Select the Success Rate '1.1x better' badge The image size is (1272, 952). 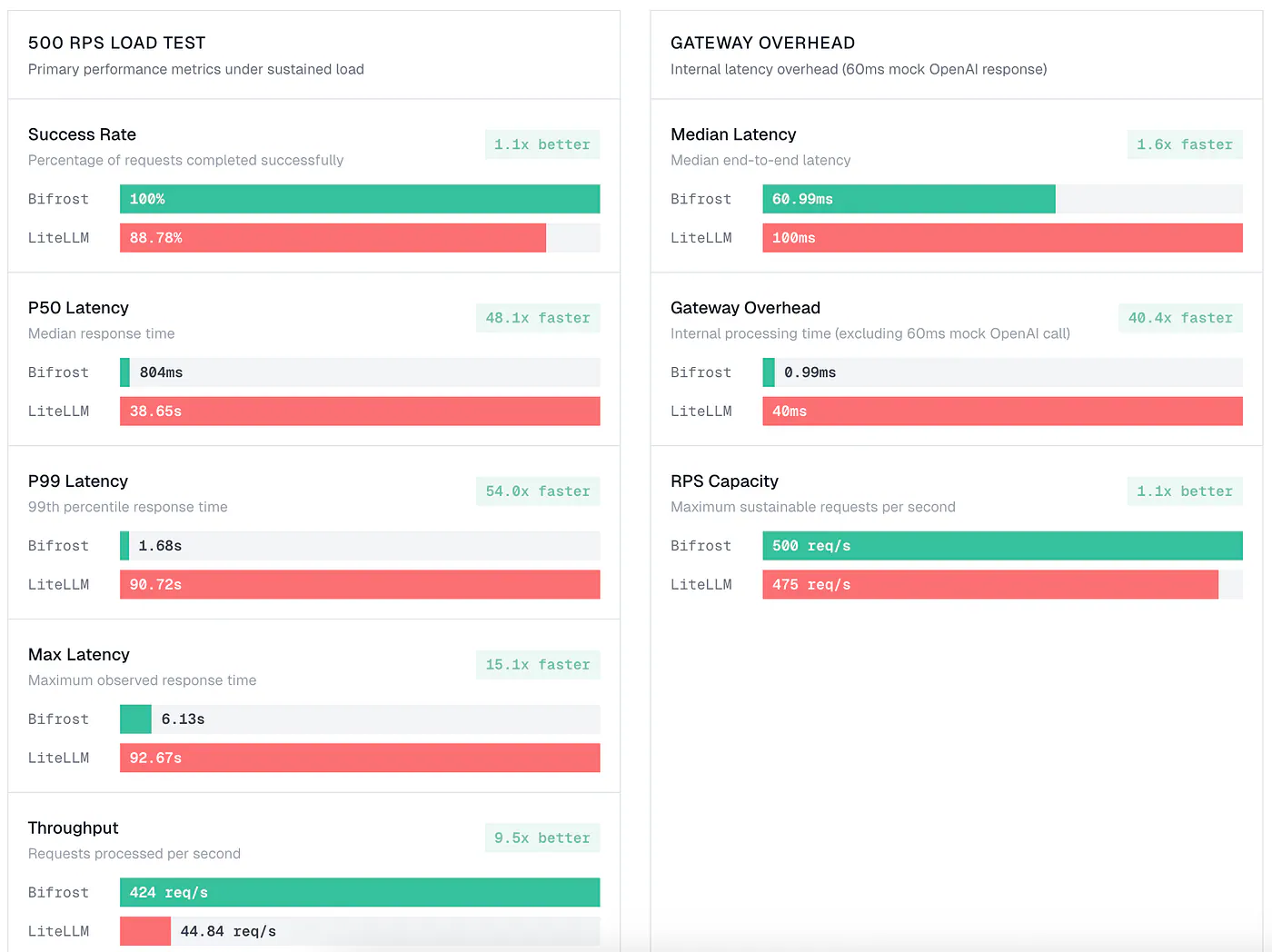[542, 144]
